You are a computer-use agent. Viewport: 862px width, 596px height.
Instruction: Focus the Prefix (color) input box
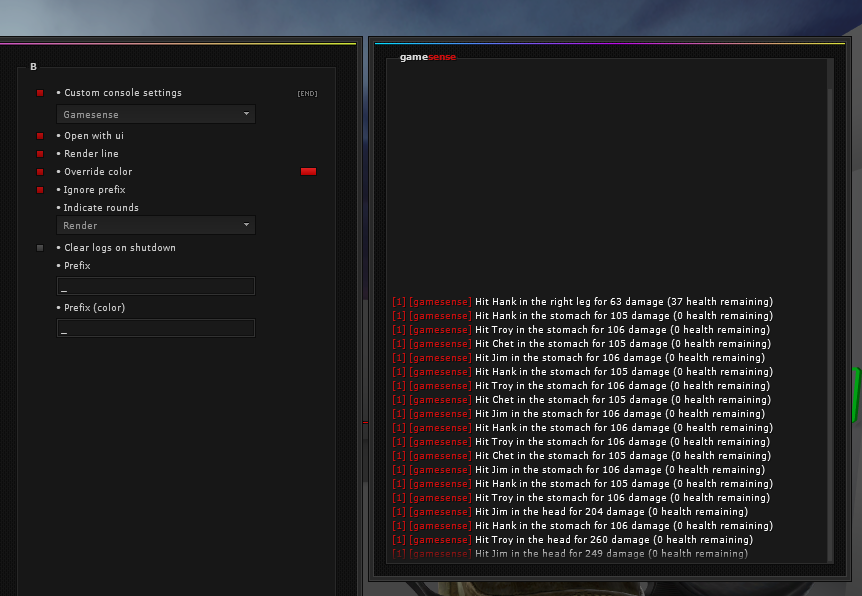coord(156,328)
